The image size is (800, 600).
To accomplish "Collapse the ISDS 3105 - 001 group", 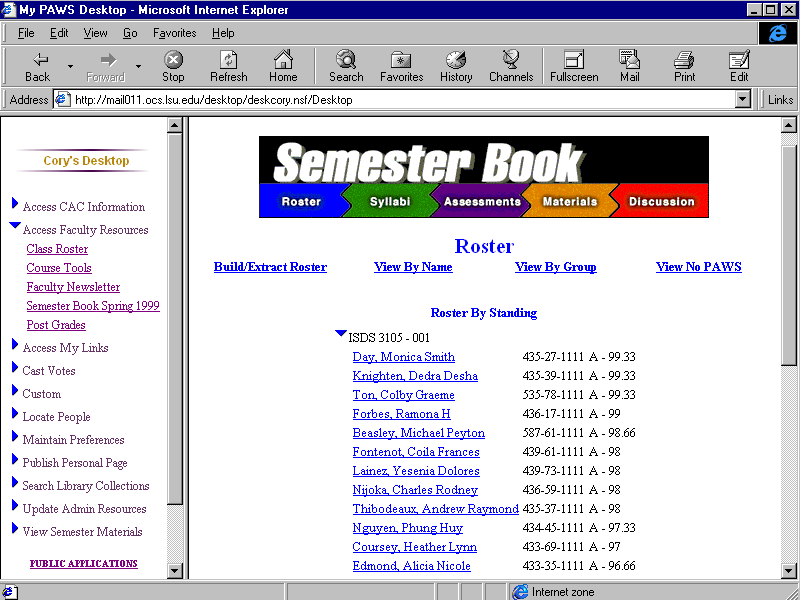I will point(340,333).
